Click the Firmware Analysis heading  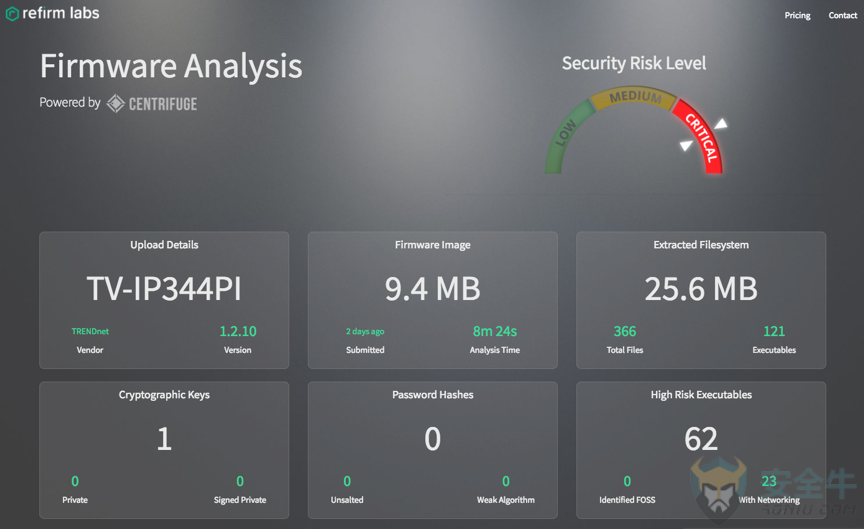tap(171, 66)
